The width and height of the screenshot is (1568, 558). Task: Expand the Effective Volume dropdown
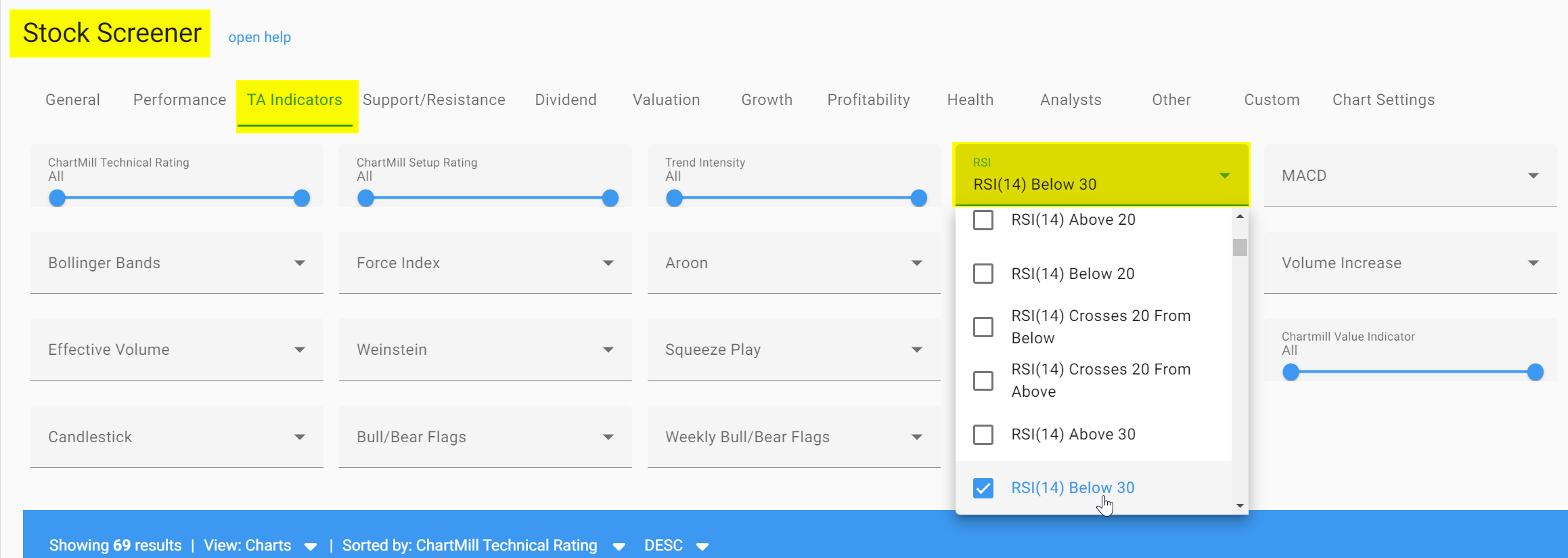point(177,349)
